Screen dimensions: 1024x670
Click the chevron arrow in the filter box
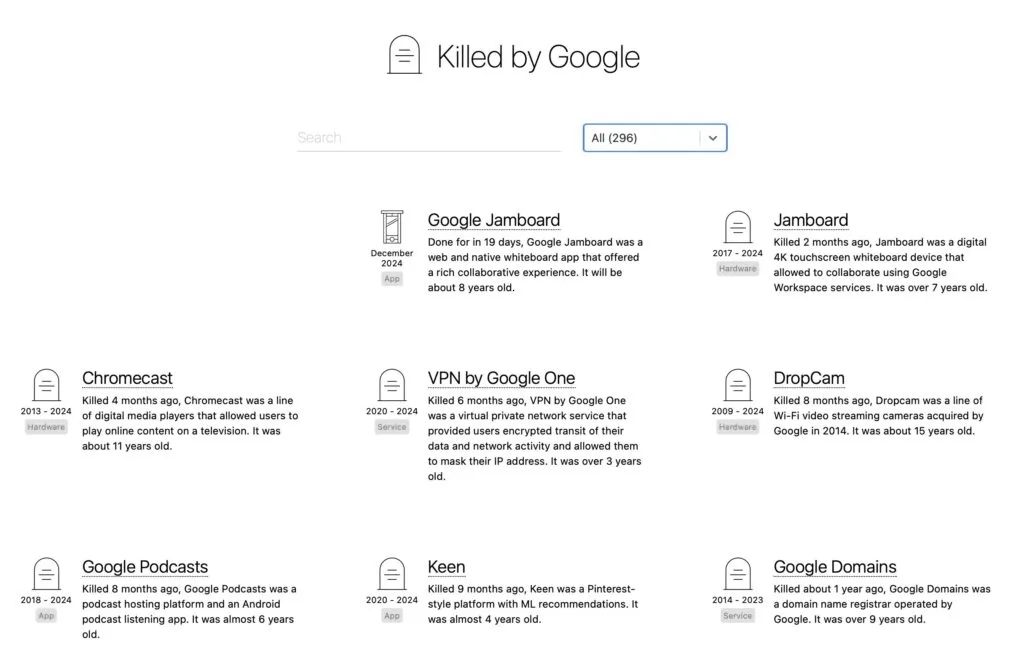point(713,138)
